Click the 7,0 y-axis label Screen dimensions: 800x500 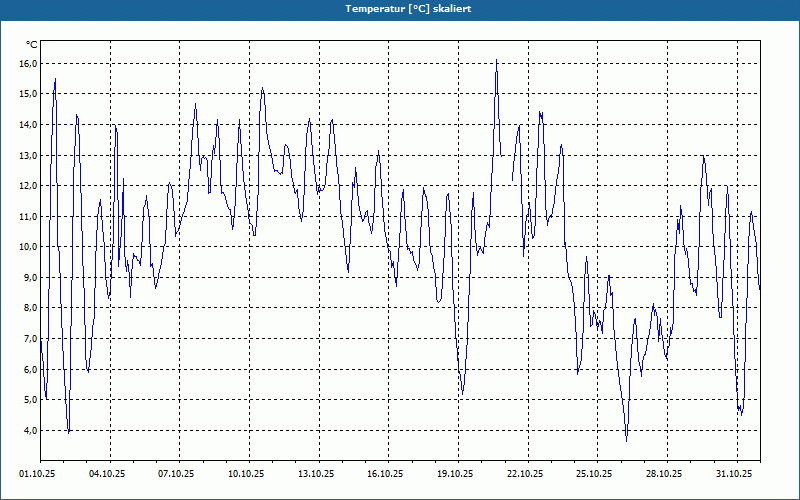28,339
